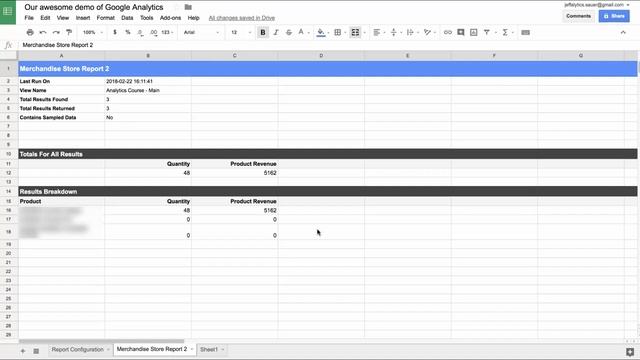The height and width of the screenshot is (360, 640).
Task: Undo the last action
Action: click(43, 32)
